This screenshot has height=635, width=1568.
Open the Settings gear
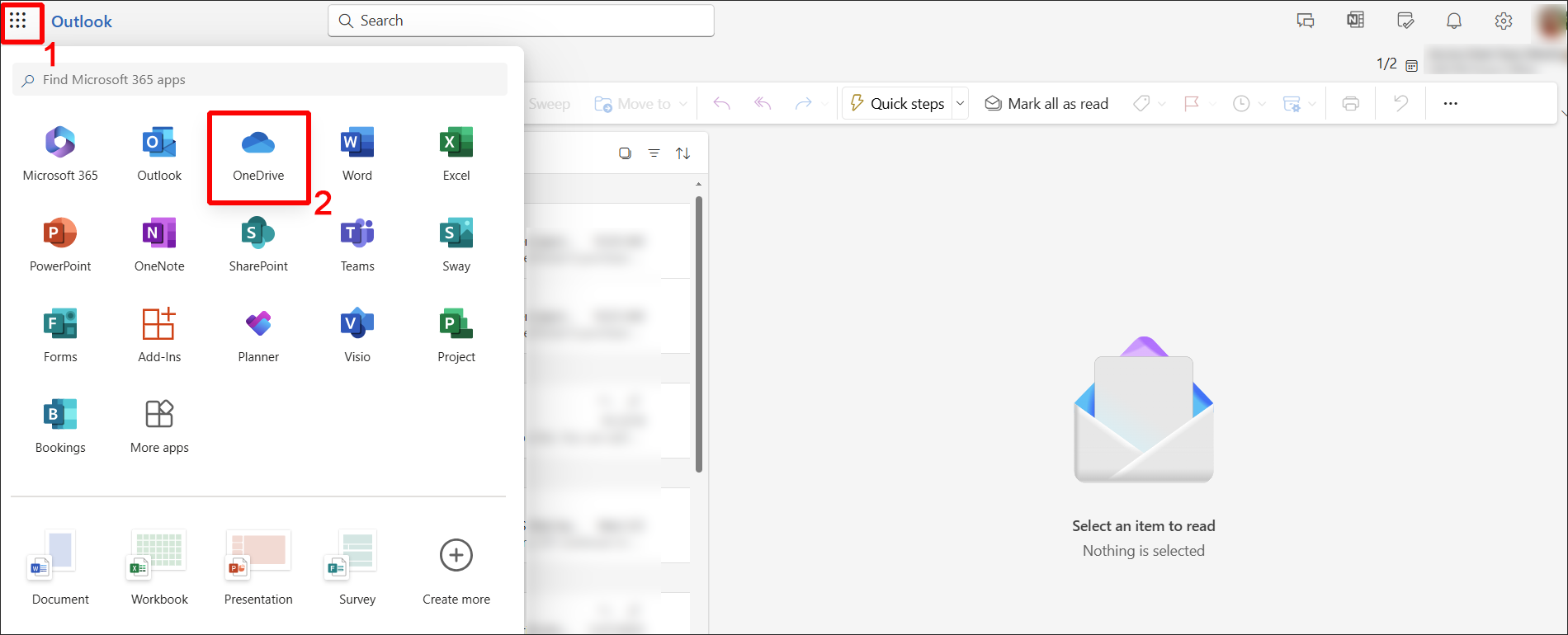(x=1504, y=21)
